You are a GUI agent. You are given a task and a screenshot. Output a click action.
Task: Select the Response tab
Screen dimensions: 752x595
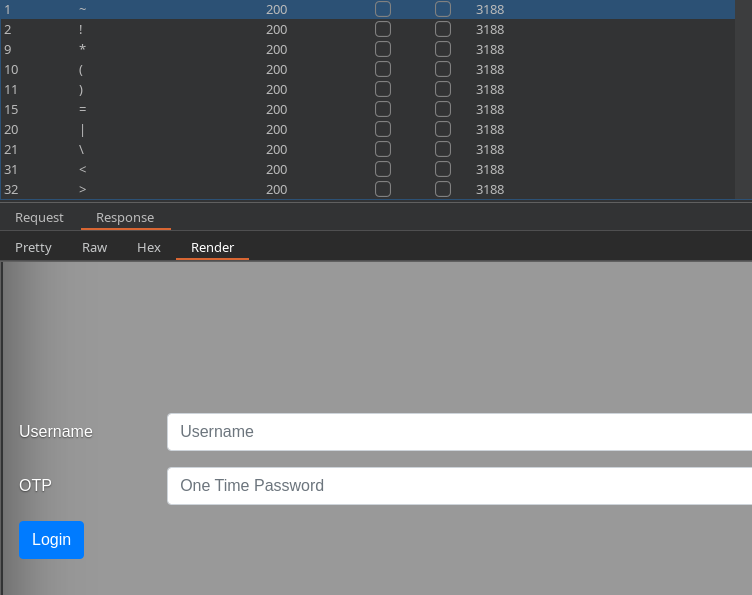pyautogui.click(x=125, y=217)
